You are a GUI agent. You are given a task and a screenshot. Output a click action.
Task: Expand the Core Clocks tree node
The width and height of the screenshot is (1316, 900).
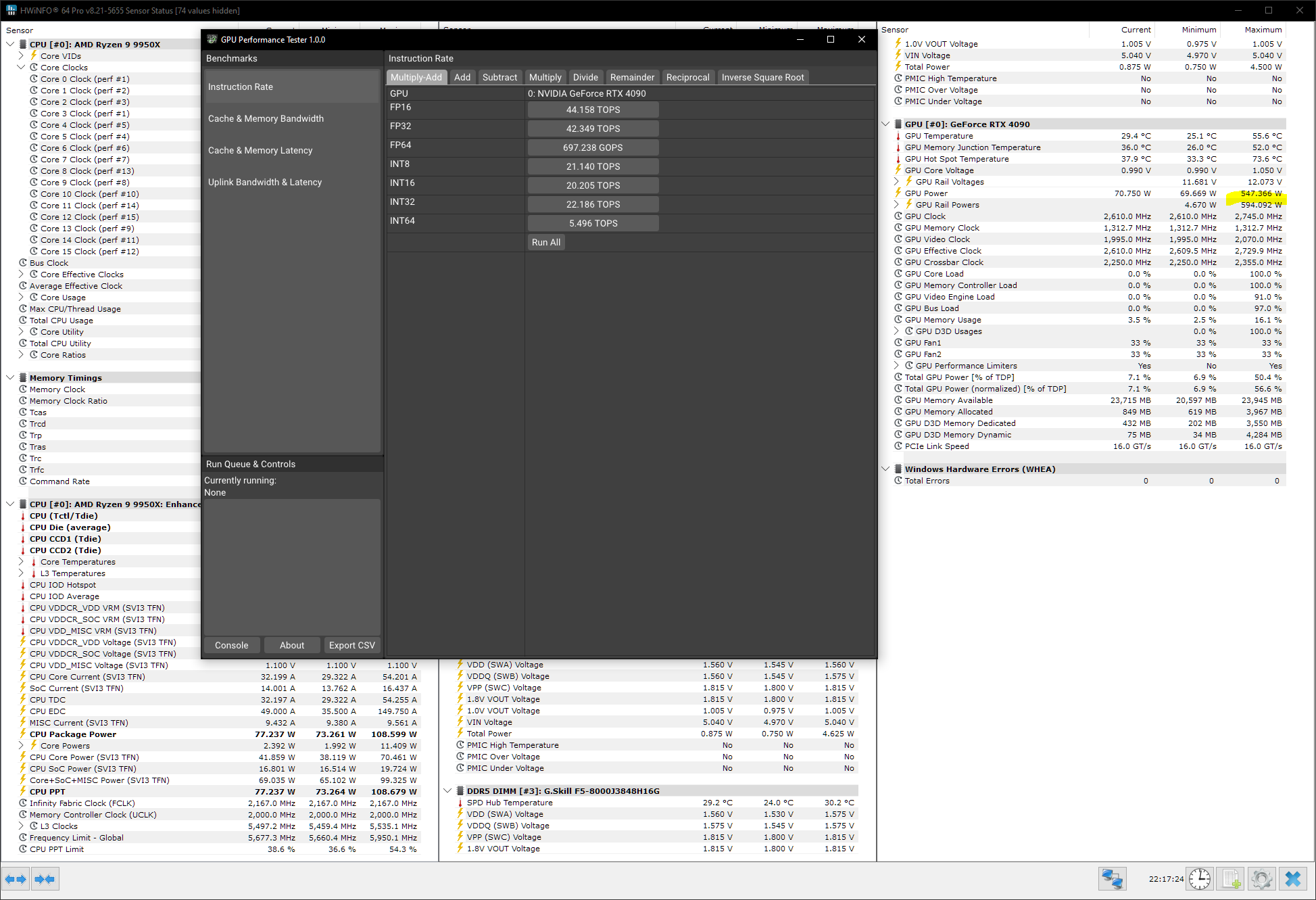pos(21,68)
